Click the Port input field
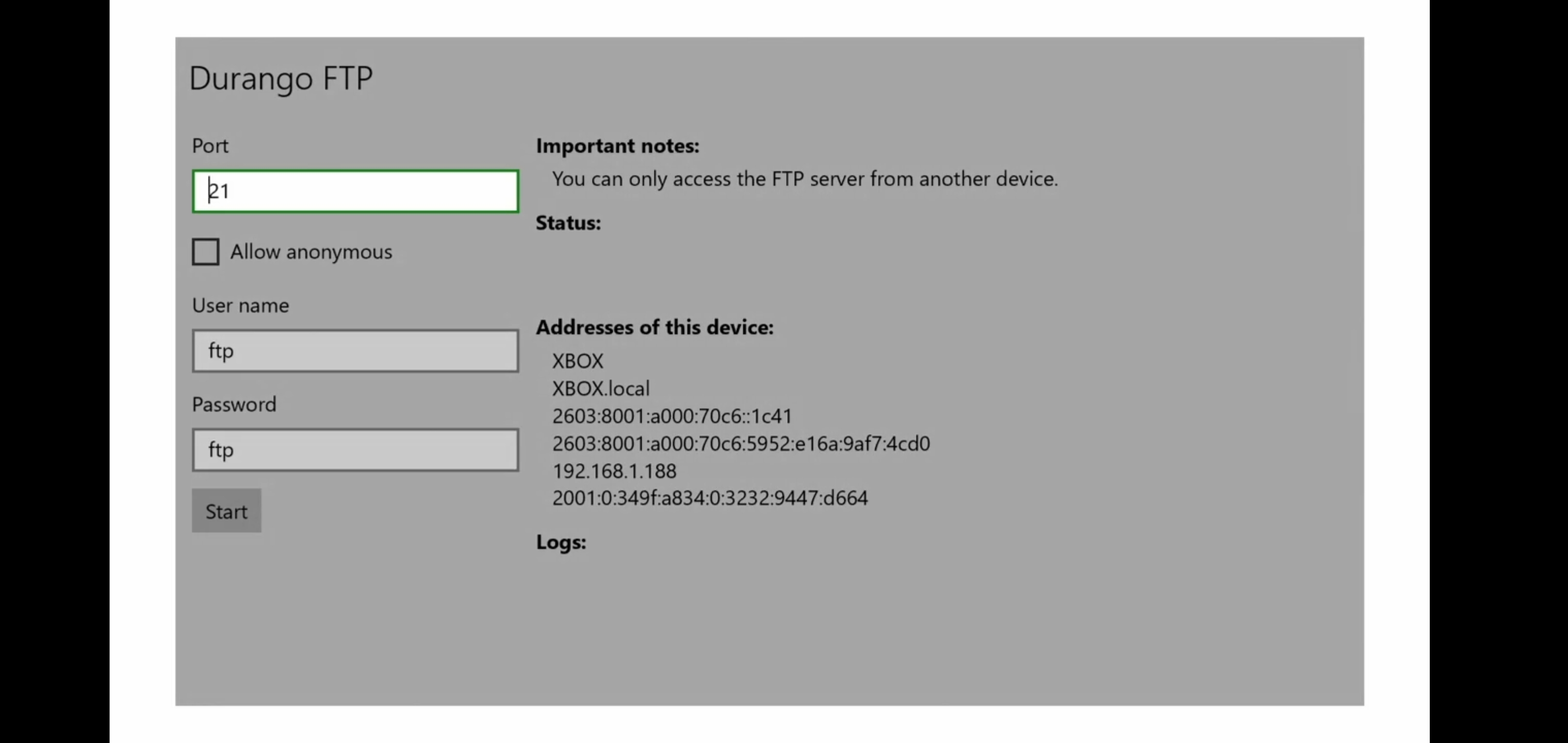Screen dimensions: 1568x743 point(355,191)
